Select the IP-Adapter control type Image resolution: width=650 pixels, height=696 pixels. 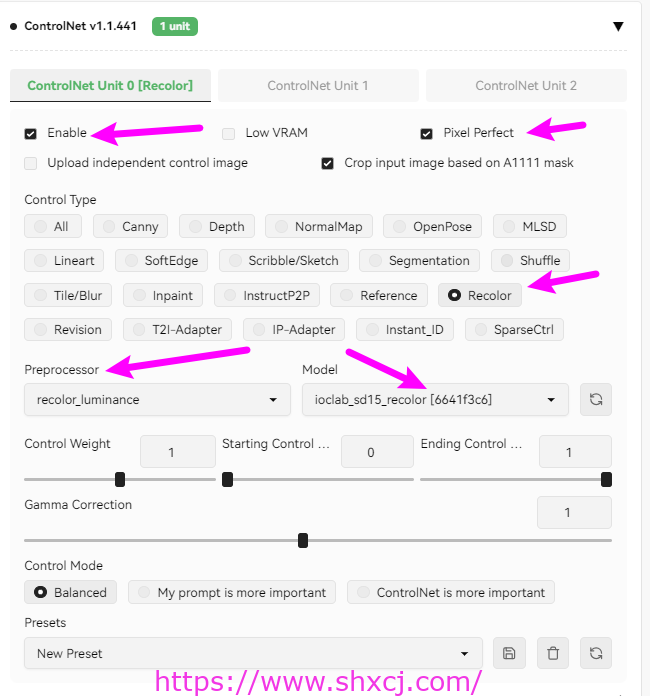click(294, 330)
